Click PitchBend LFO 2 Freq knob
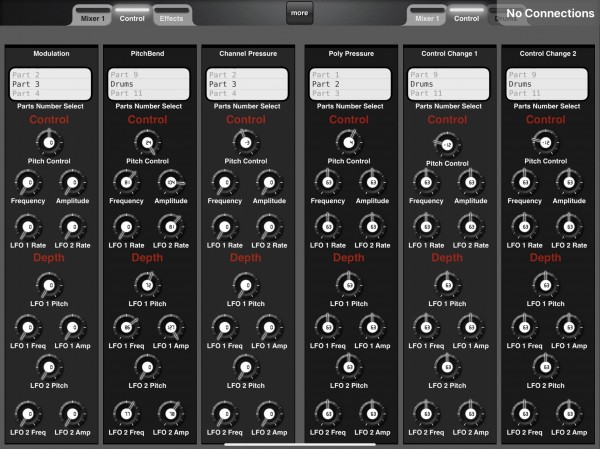 point(126,414)
